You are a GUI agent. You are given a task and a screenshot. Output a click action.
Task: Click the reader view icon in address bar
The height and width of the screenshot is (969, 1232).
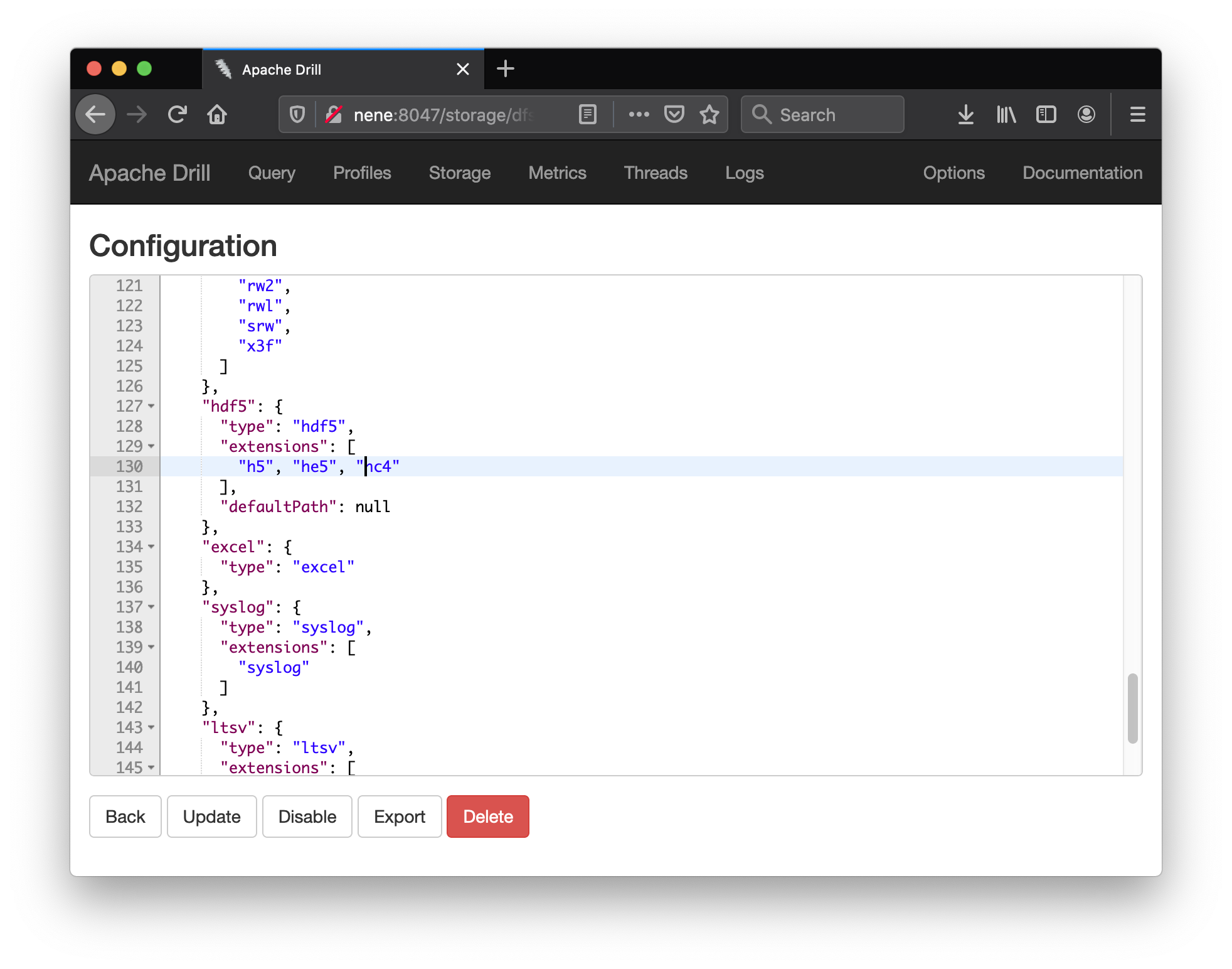pyautogui.click(x=586, y=113)
